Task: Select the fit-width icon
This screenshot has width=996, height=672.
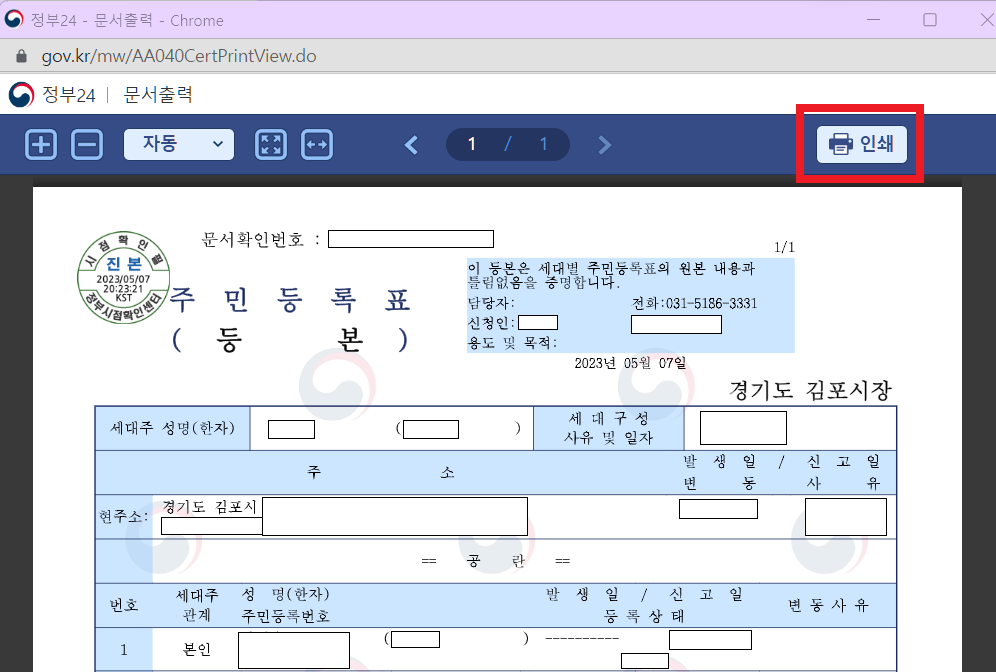Action: click(316, 144)
